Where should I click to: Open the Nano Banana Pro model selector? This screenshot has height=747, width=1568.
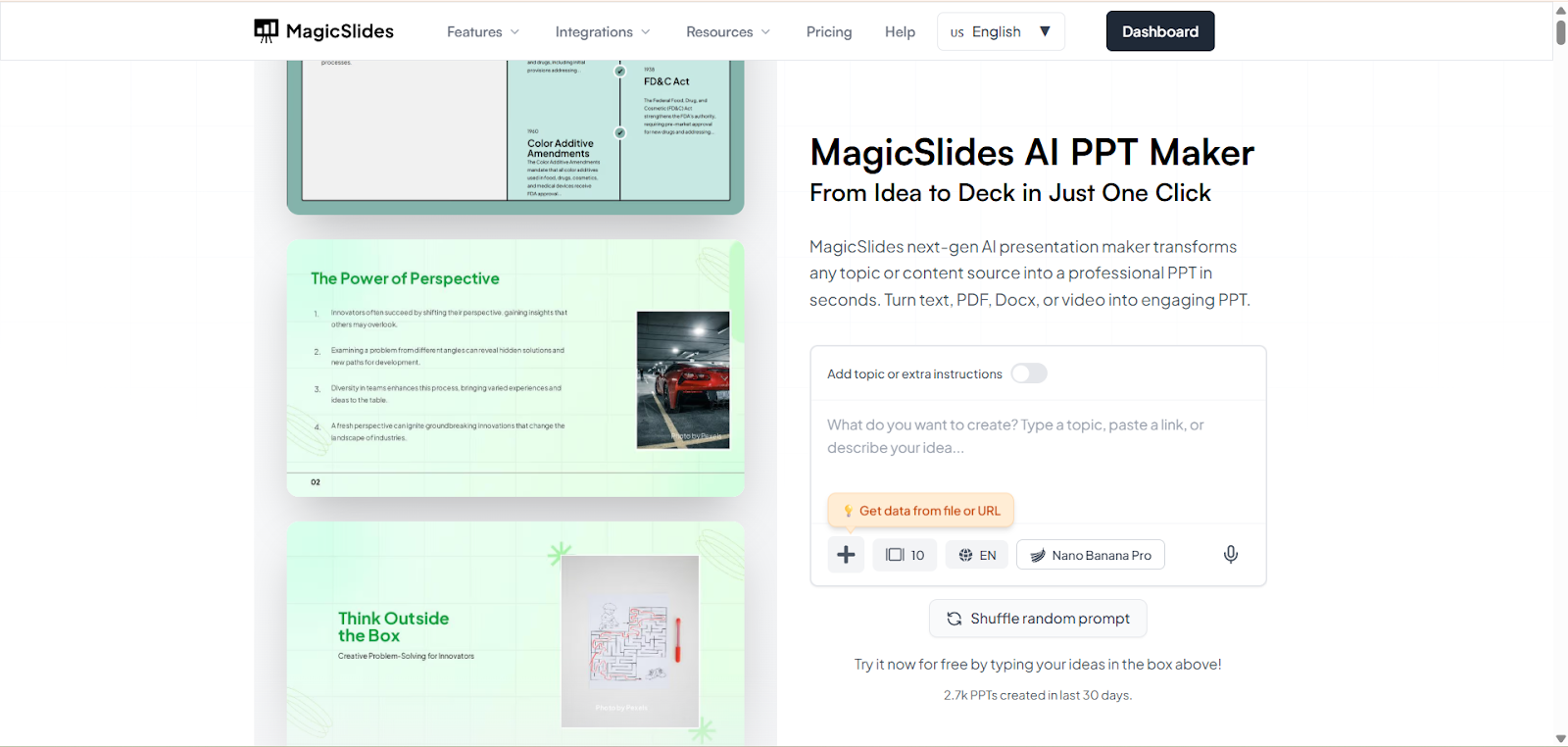click(x=1091, y=555)
